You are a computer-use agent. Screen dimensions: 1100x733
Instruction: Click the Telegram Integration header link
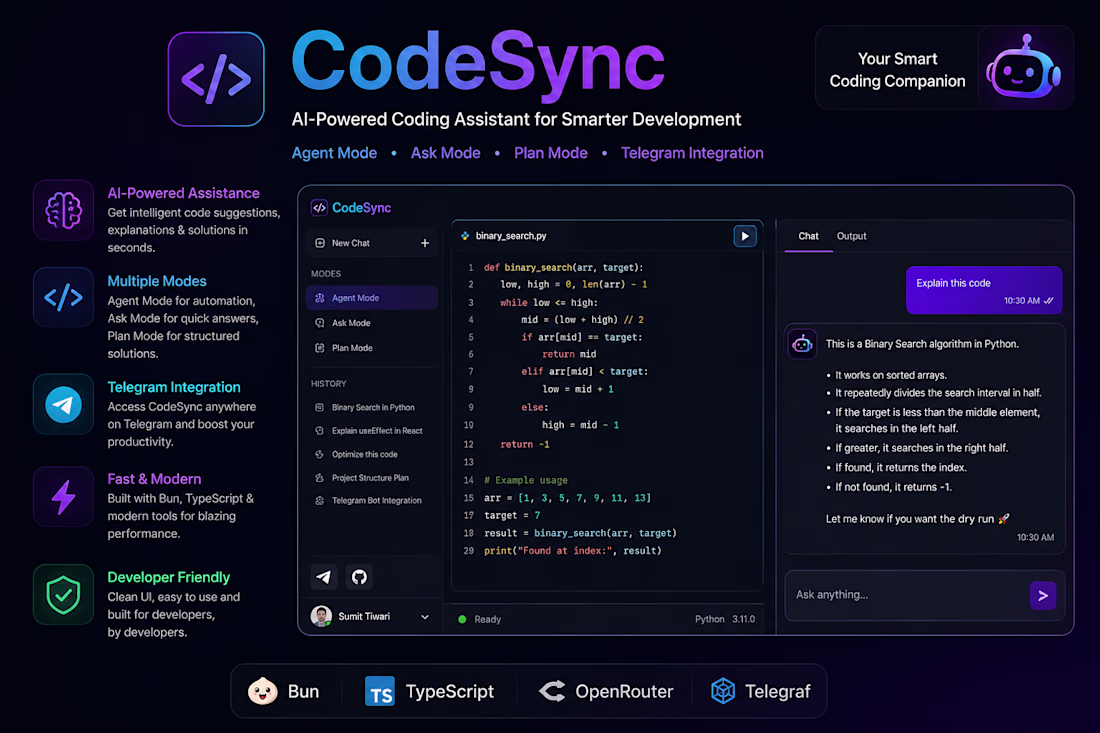pyautogui.click(x=692, y=153)
